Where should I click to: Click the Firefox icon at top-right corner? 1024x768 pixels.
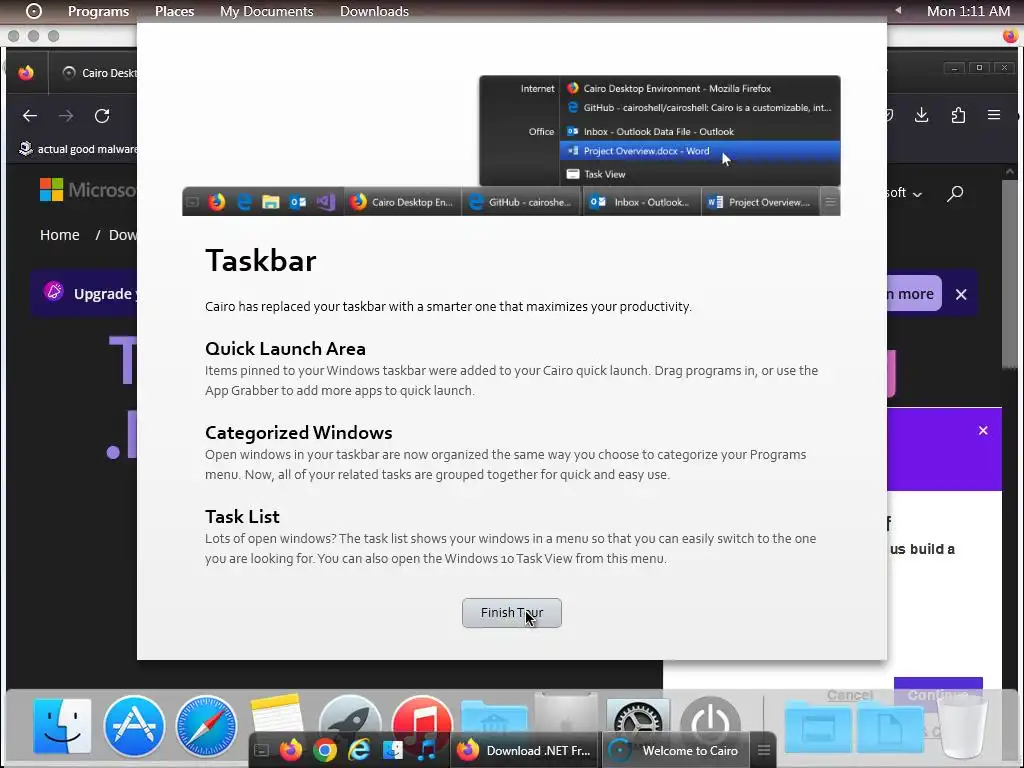point(1010,35)
